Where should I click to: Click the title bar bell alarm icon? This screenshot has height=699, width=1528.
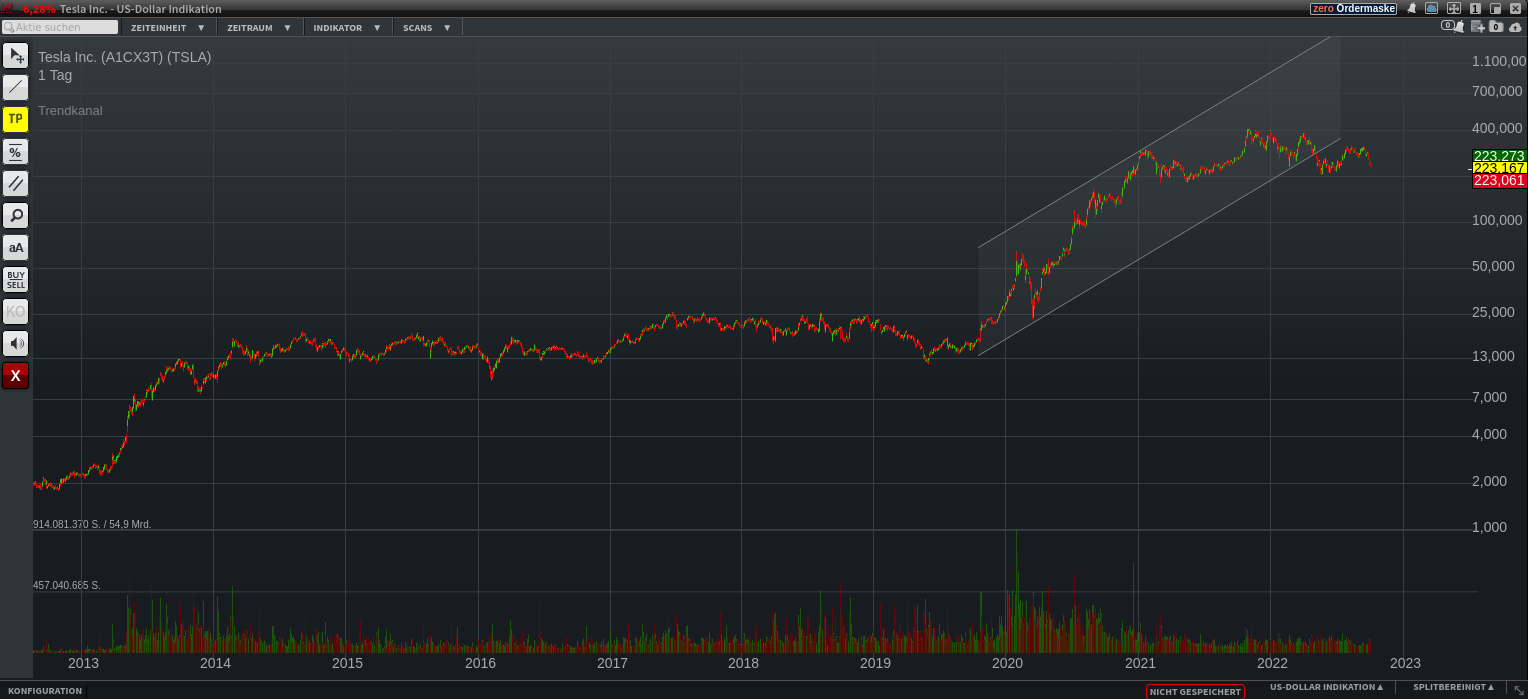pos(1412,8)
